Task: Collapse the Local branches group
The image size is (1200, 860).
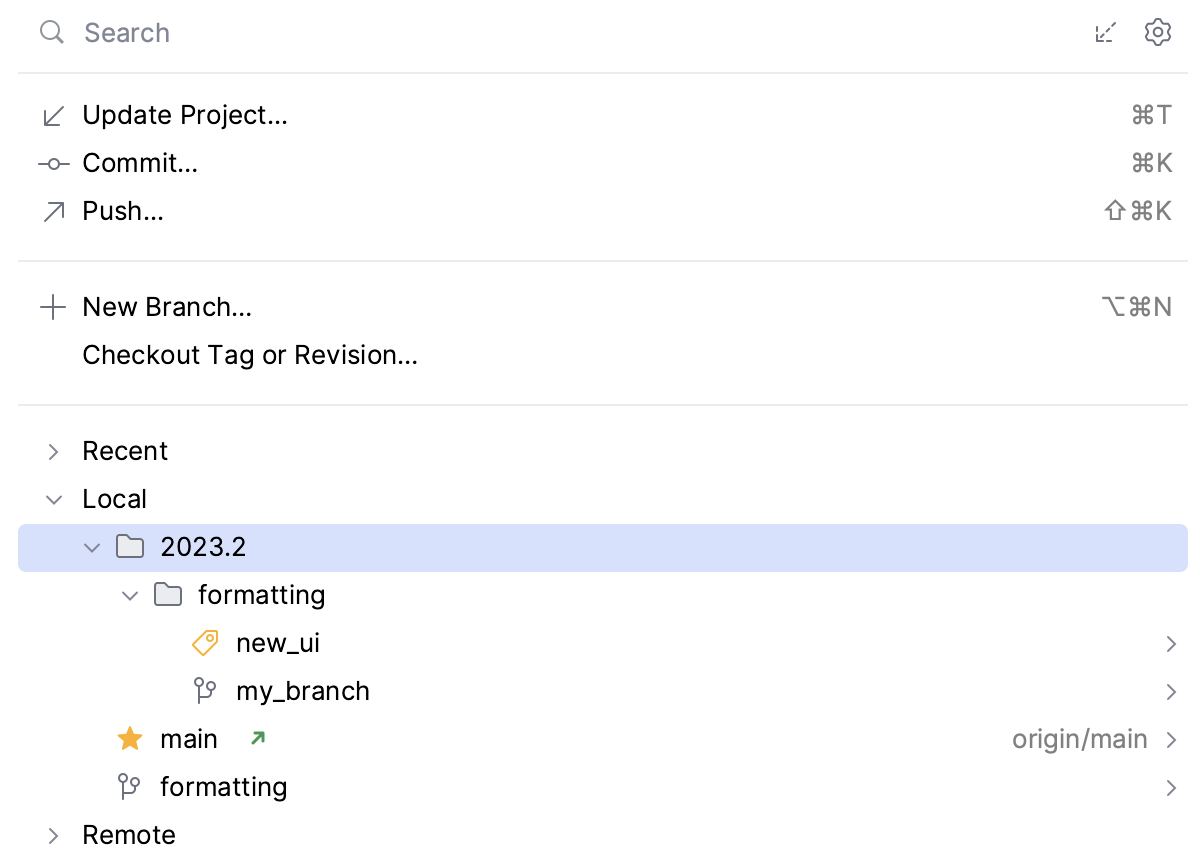Action: [x=54, y=500]
